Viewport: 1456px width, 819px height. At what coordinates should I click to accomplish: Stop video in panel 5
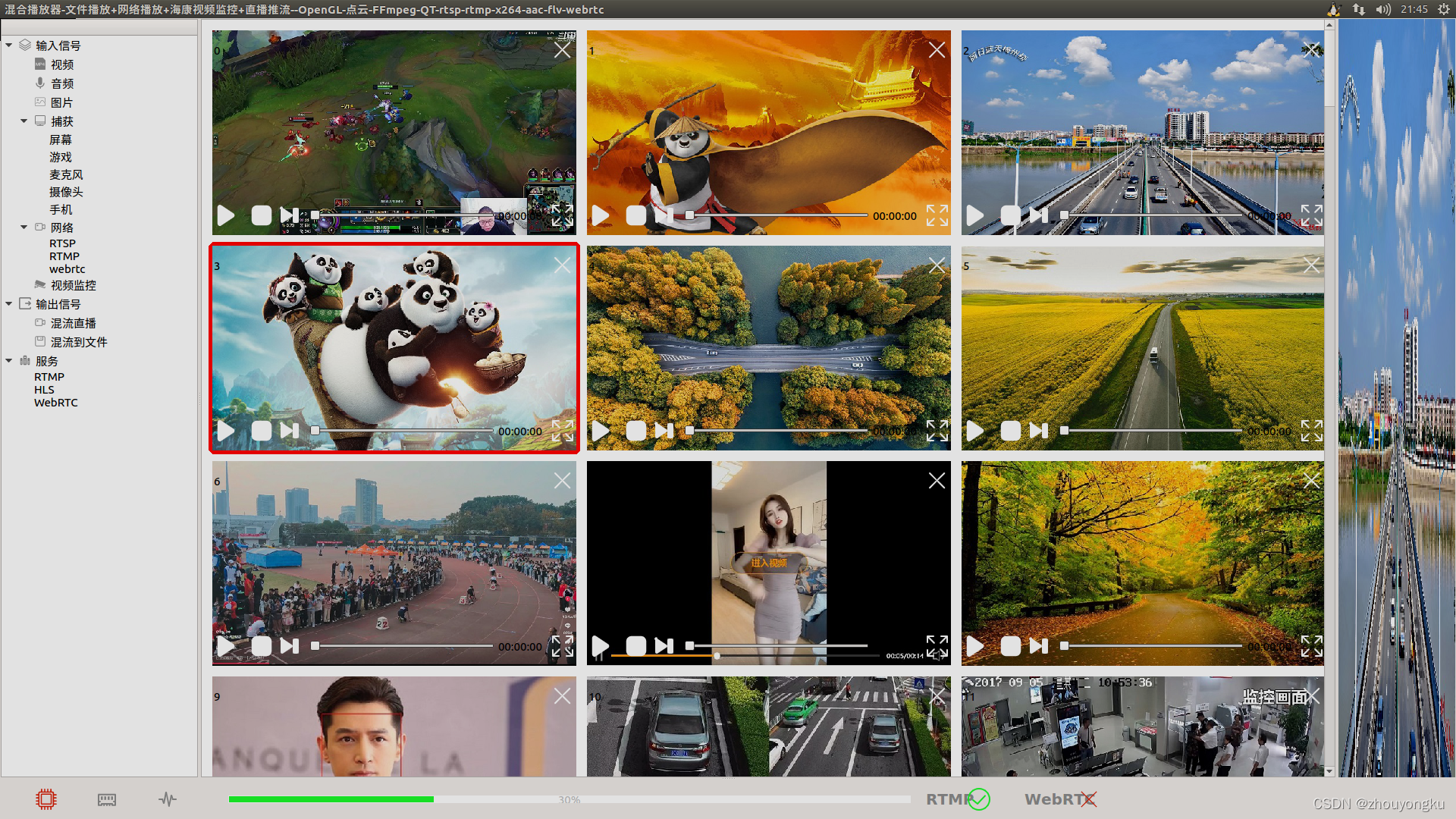[1010, 431]
